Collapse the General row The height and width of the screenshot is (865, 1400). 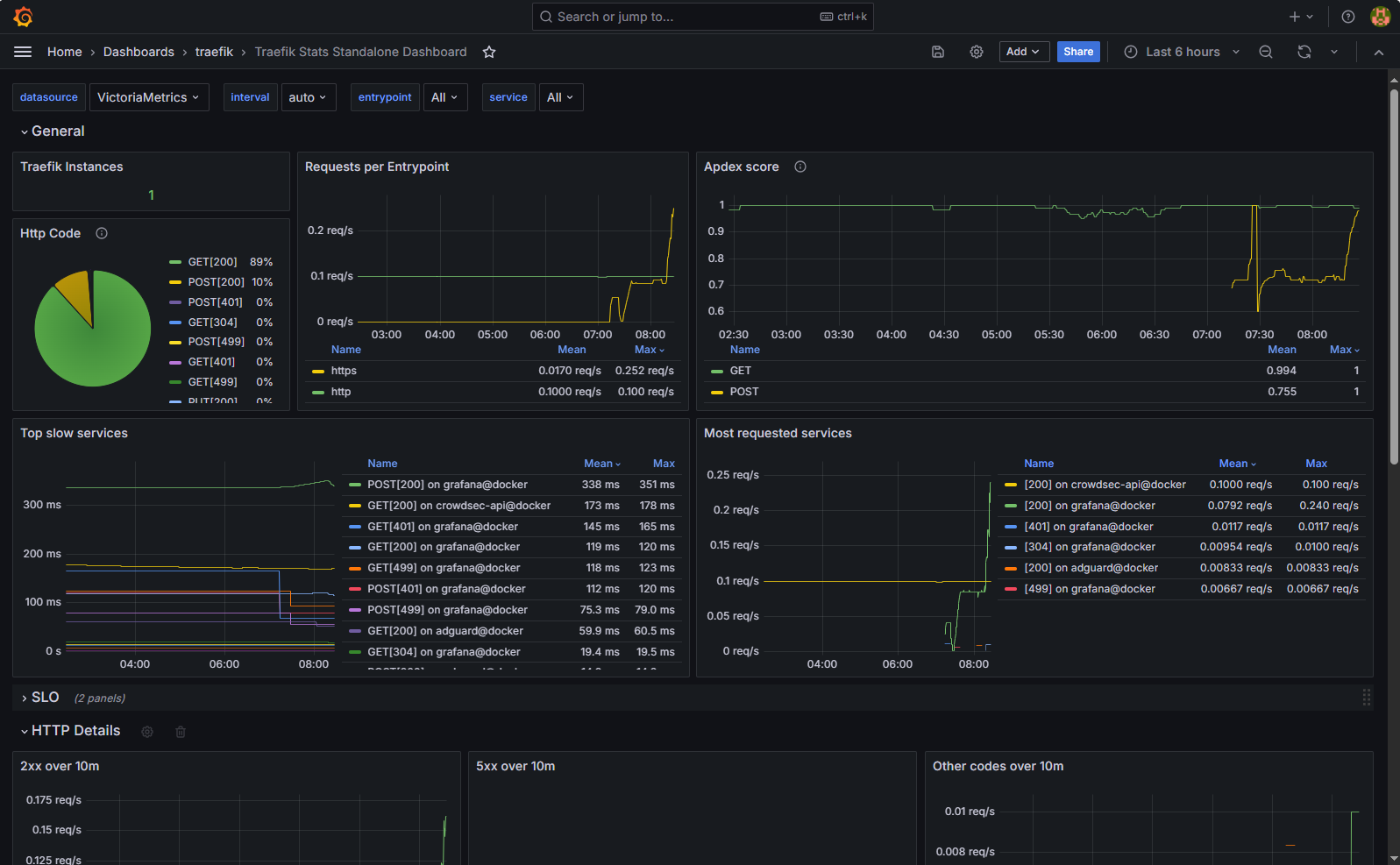click(53, 131)
